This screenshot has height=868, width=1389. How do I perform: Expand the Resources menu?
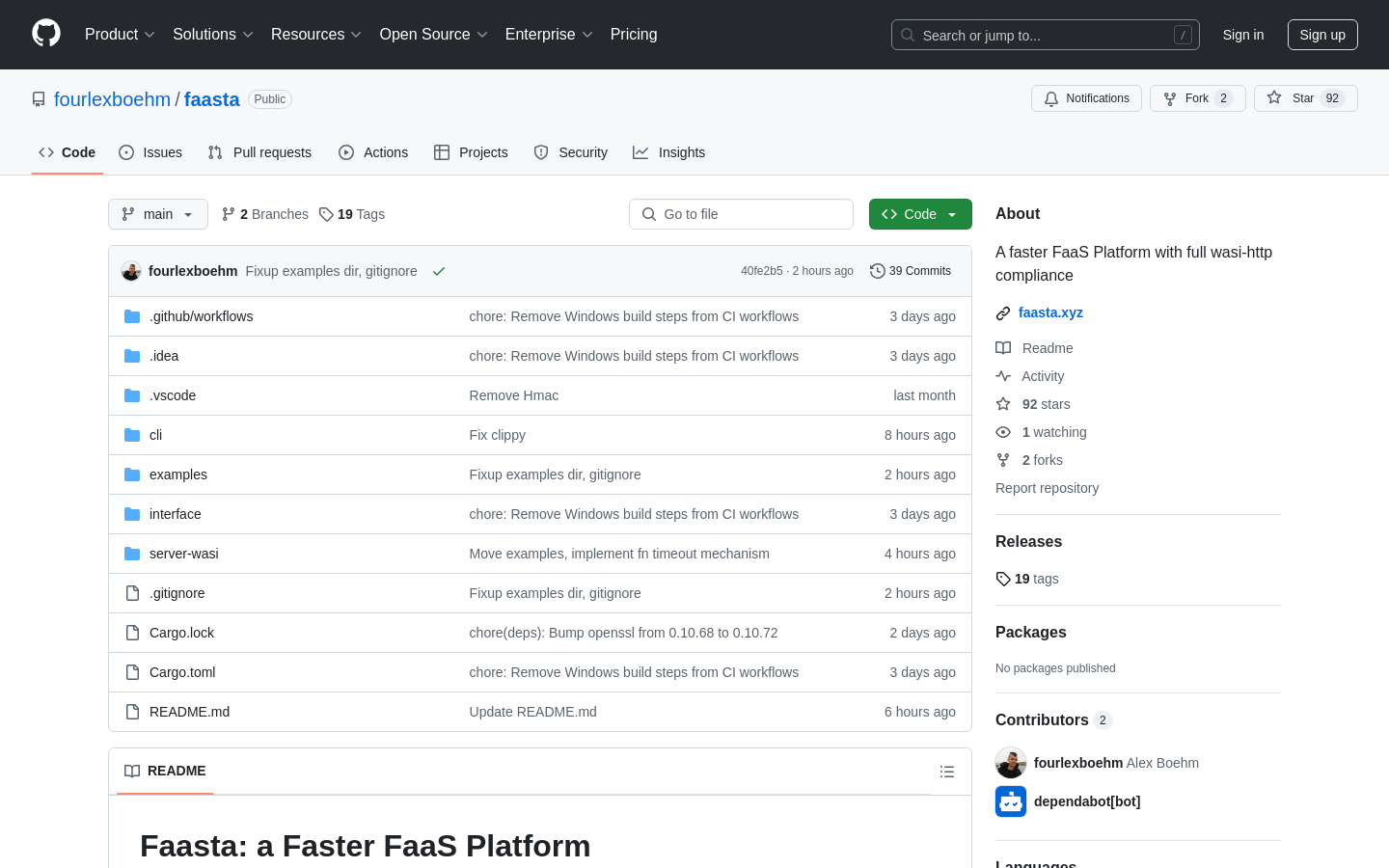(x=316, y=35)
